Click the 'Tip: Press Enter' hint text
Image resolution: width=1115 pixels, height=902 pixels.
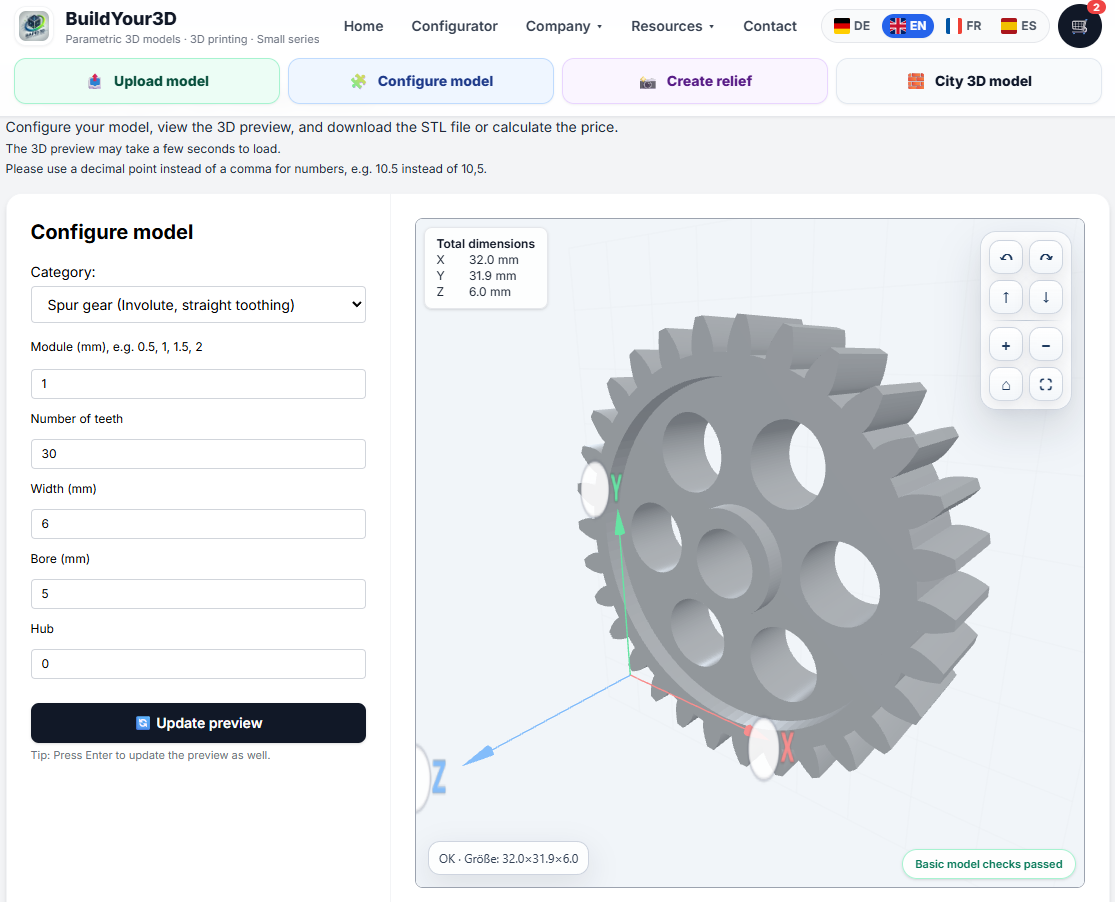tap(150, 755)
